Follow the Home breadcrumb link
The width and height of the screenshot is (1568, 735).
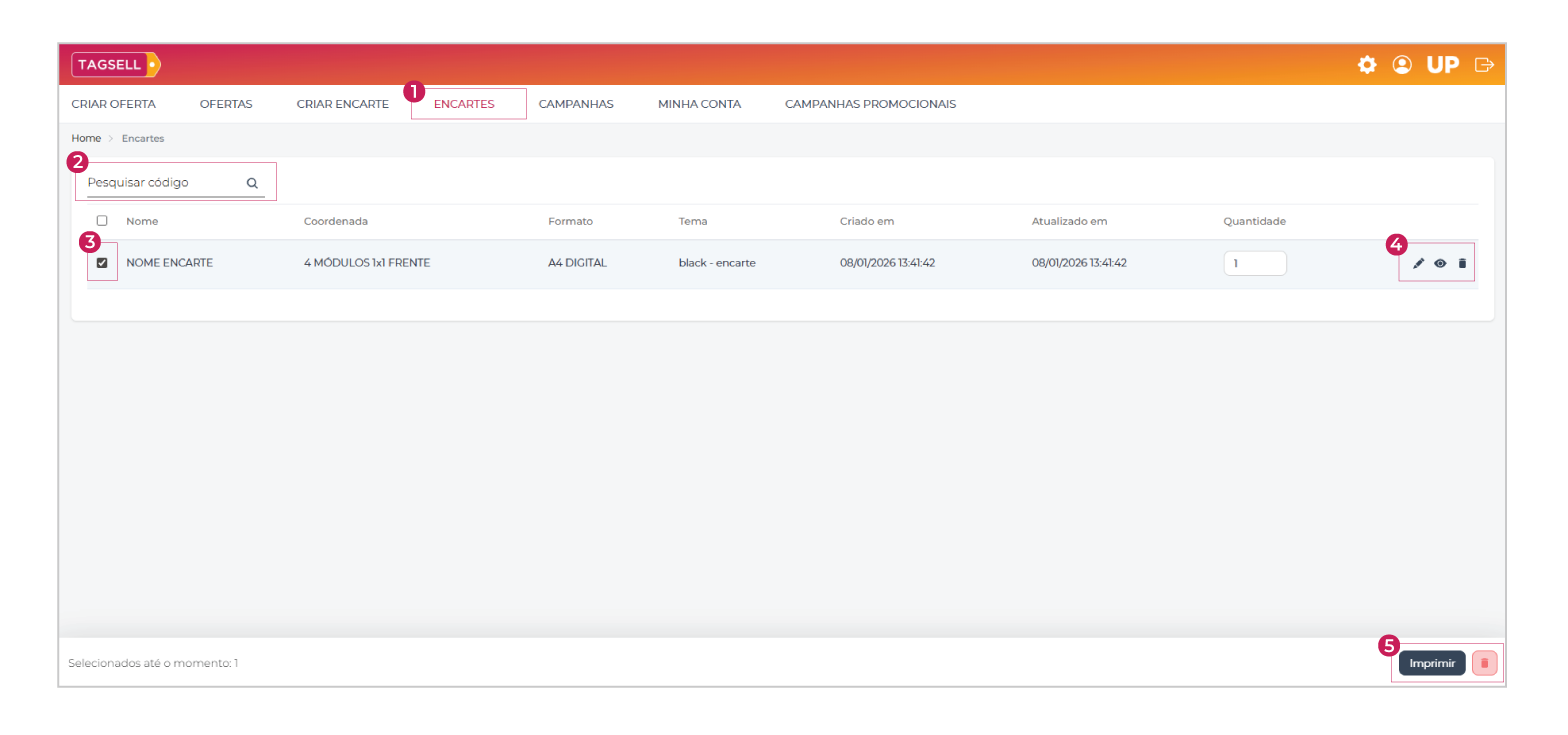(86, 138)
